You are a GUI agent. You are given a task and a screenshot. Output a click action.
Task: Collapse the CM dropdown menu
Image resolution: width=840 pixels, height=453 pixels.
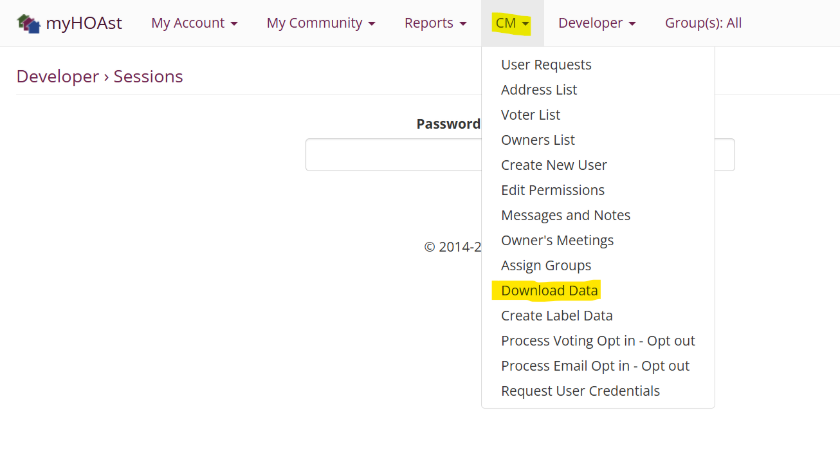[512, 23]
